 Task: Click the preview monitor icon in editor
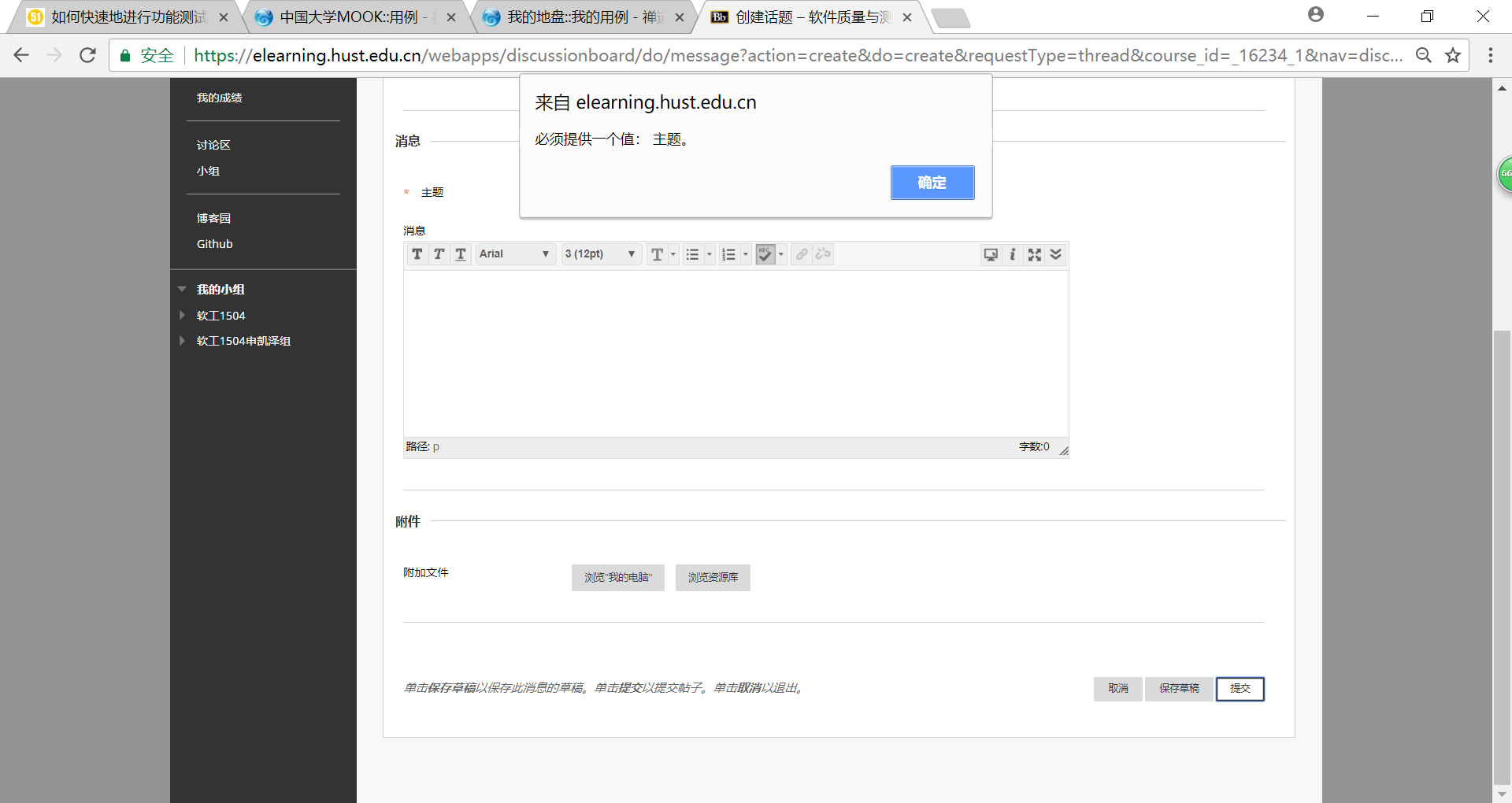(x=991, y=254)
